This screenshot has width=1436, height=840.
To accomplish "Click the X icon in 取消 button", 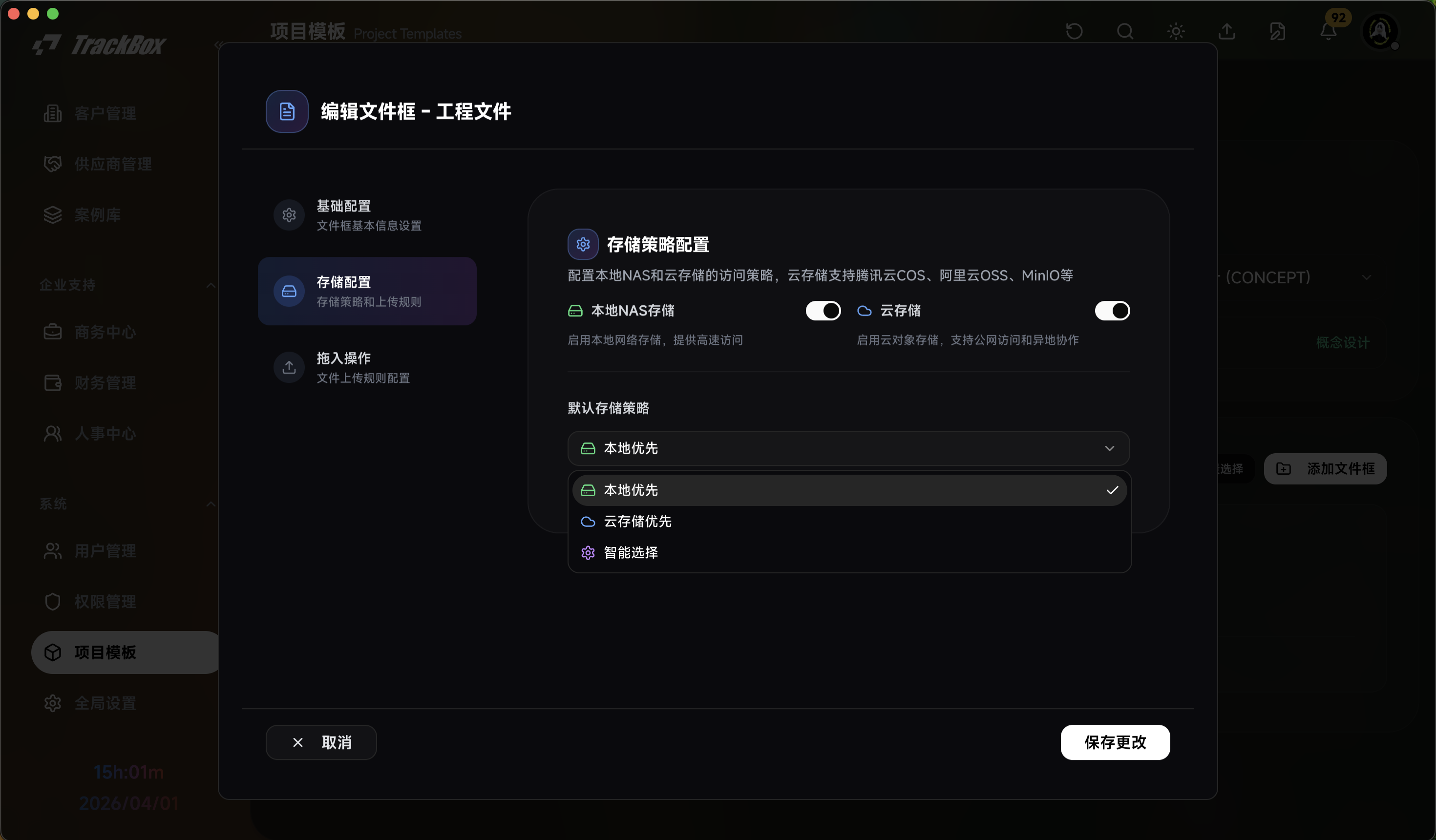I will 297,742.
